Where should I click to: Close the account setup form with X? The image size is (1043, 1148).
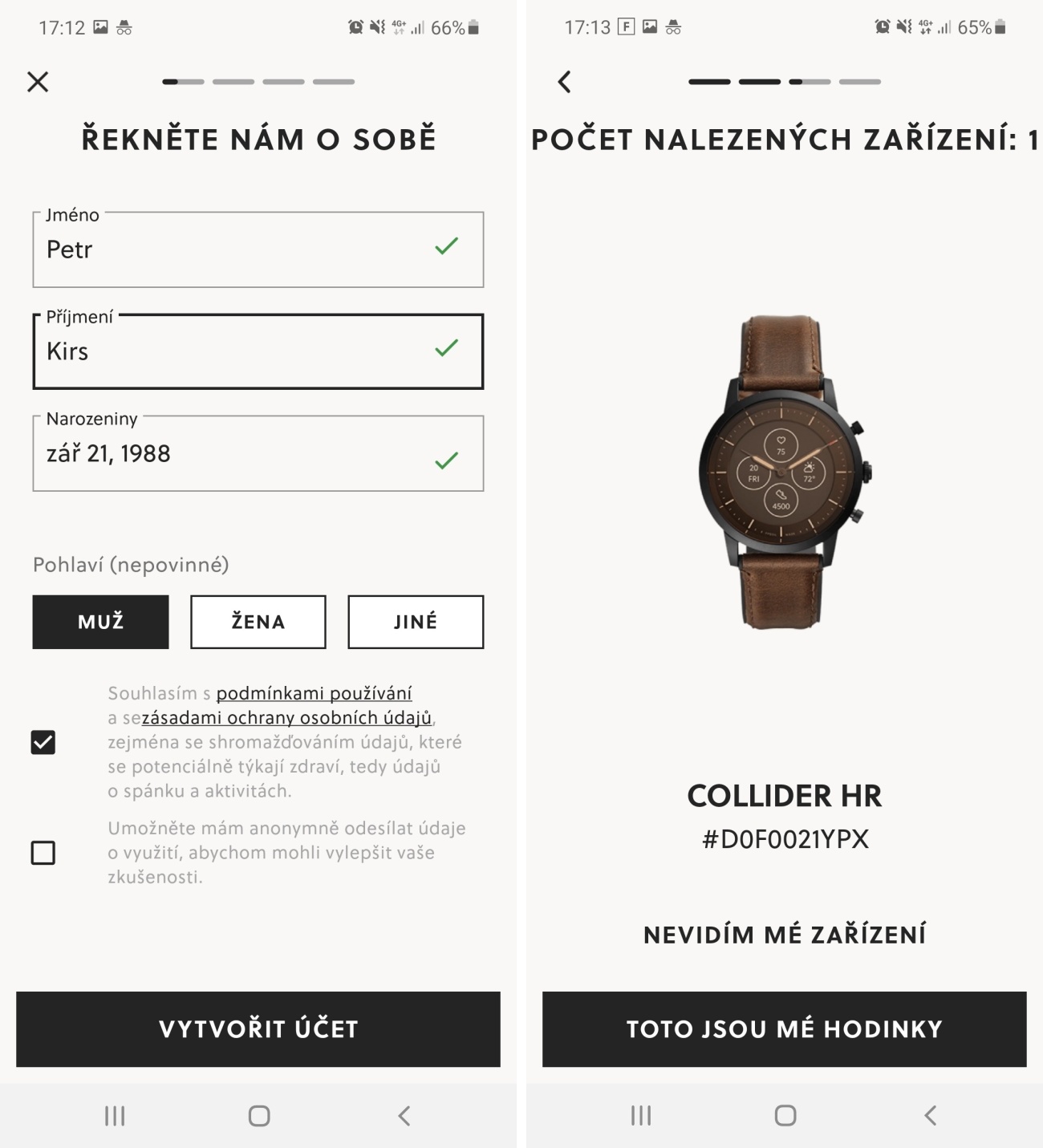38,82
